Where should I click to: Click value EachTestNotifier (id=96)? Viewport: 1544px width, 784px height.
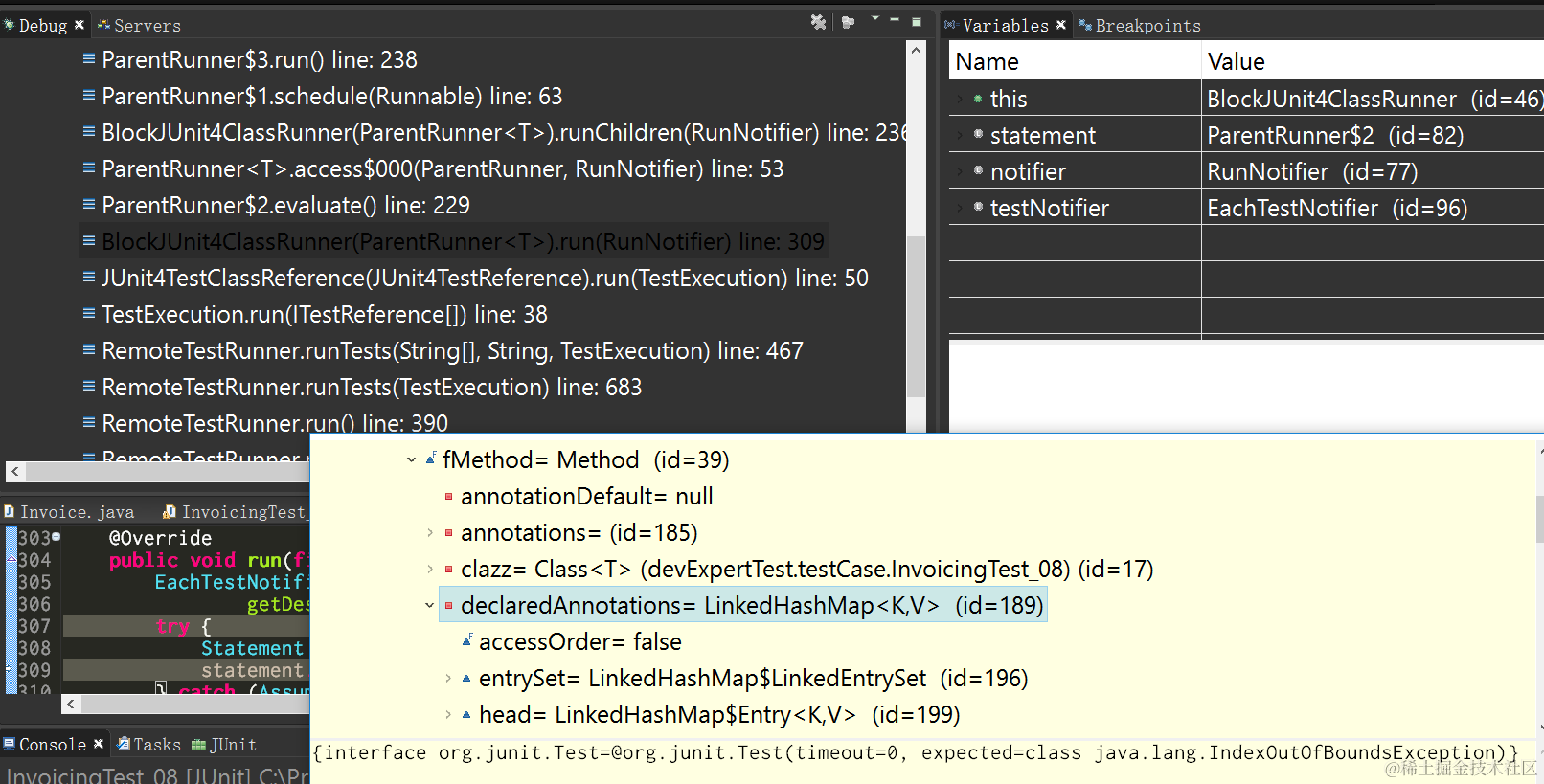1337,209
